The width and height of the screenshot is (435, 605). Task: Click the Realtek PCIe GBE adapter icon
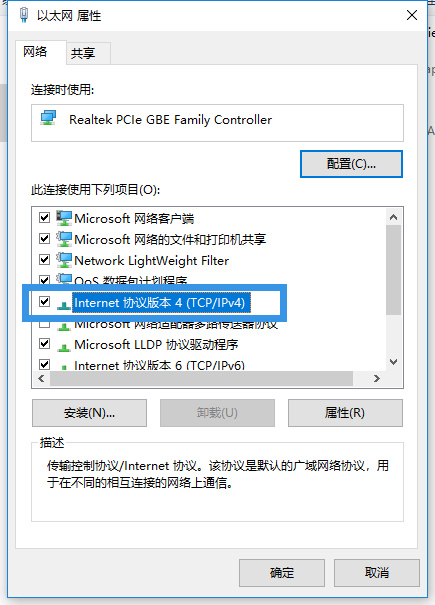tap(49, 118)
